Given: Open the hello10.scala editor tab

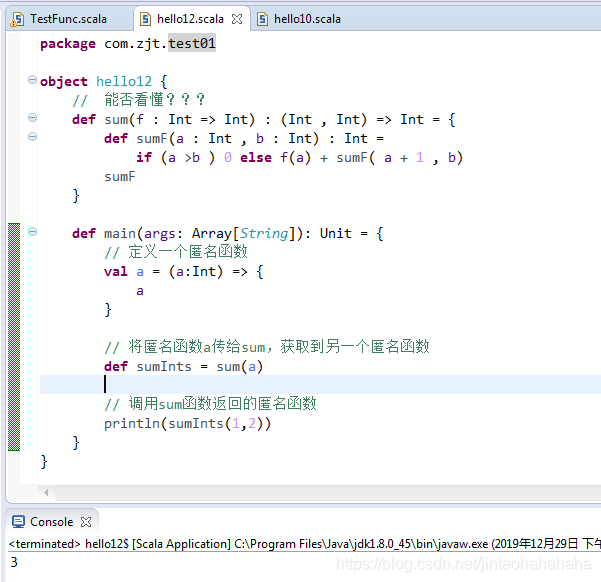Looking at the screenshot, I should [307, 19].
